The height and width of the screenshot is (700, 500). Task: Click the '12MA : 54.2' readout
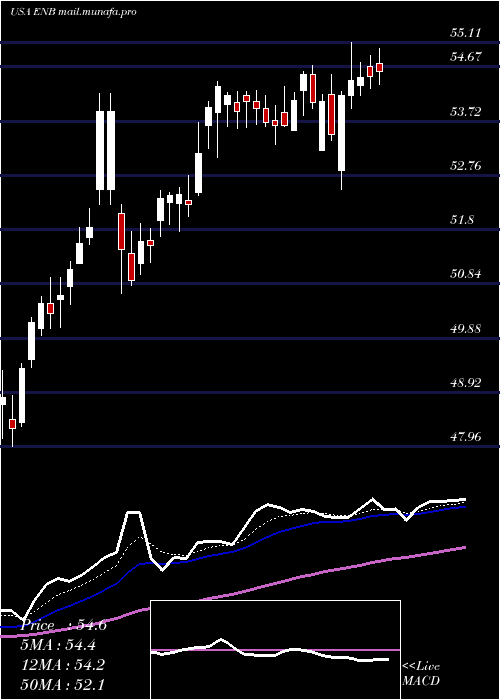pos(62,665)
